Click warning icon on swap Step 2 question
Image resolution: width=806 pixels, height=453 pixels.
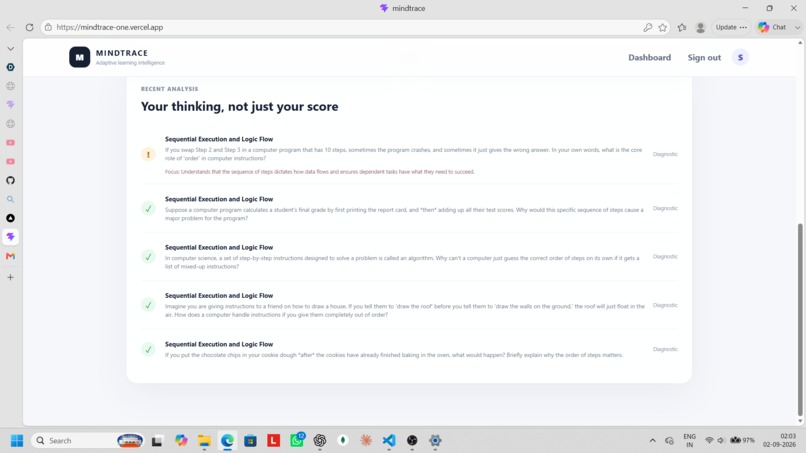point(148,154)
